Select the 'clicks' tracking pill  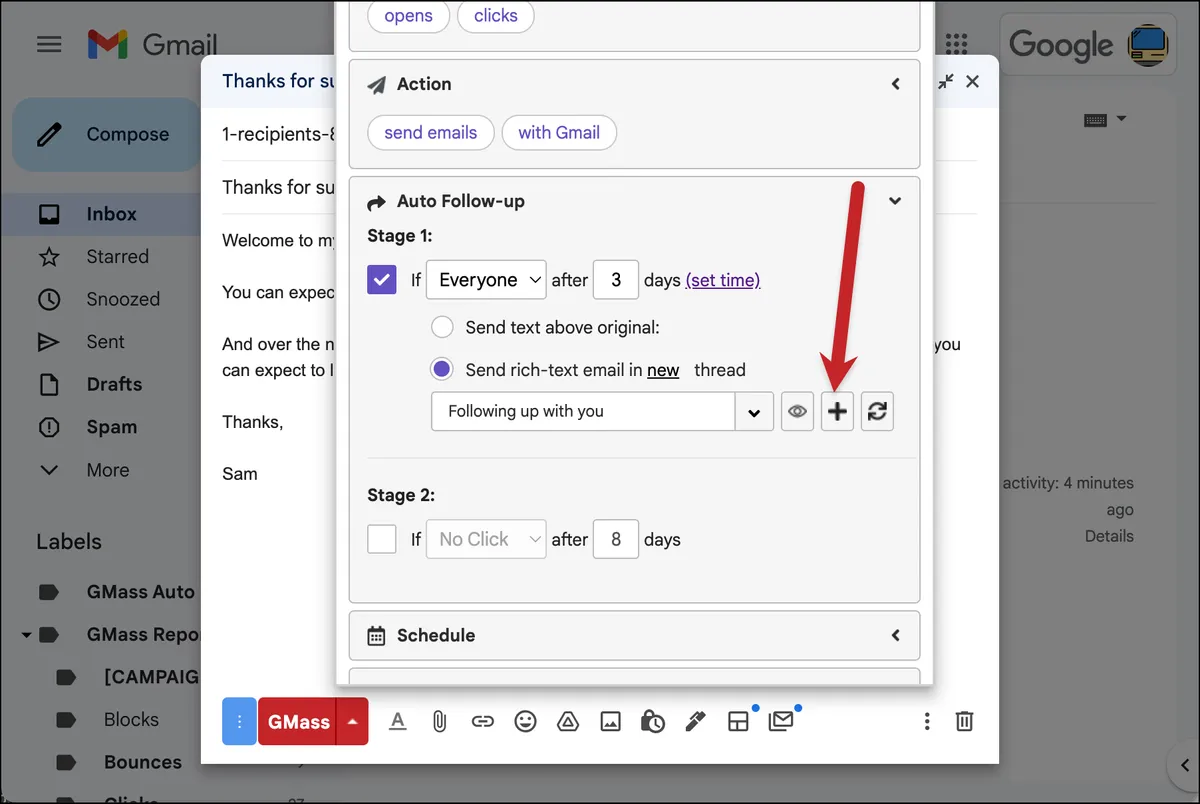[496, 15]
